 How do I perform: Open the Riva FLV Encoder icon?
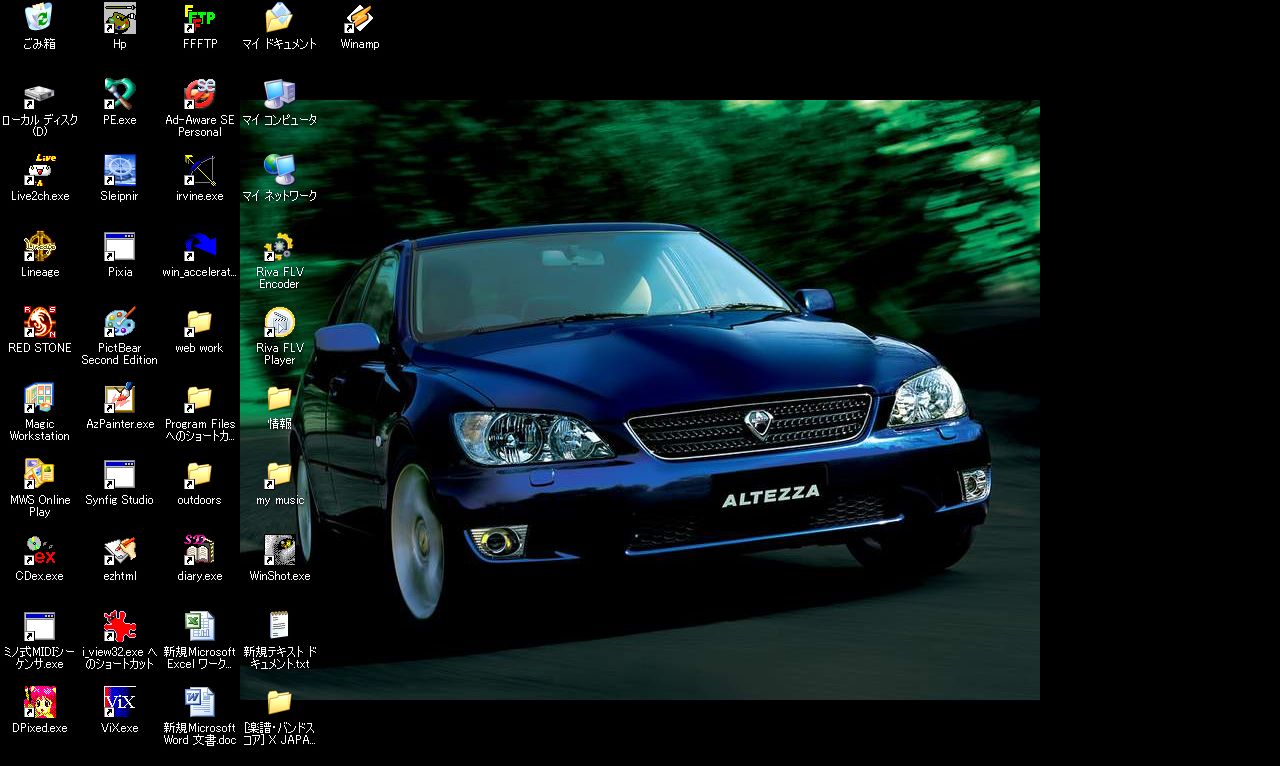tap(279, 246)
